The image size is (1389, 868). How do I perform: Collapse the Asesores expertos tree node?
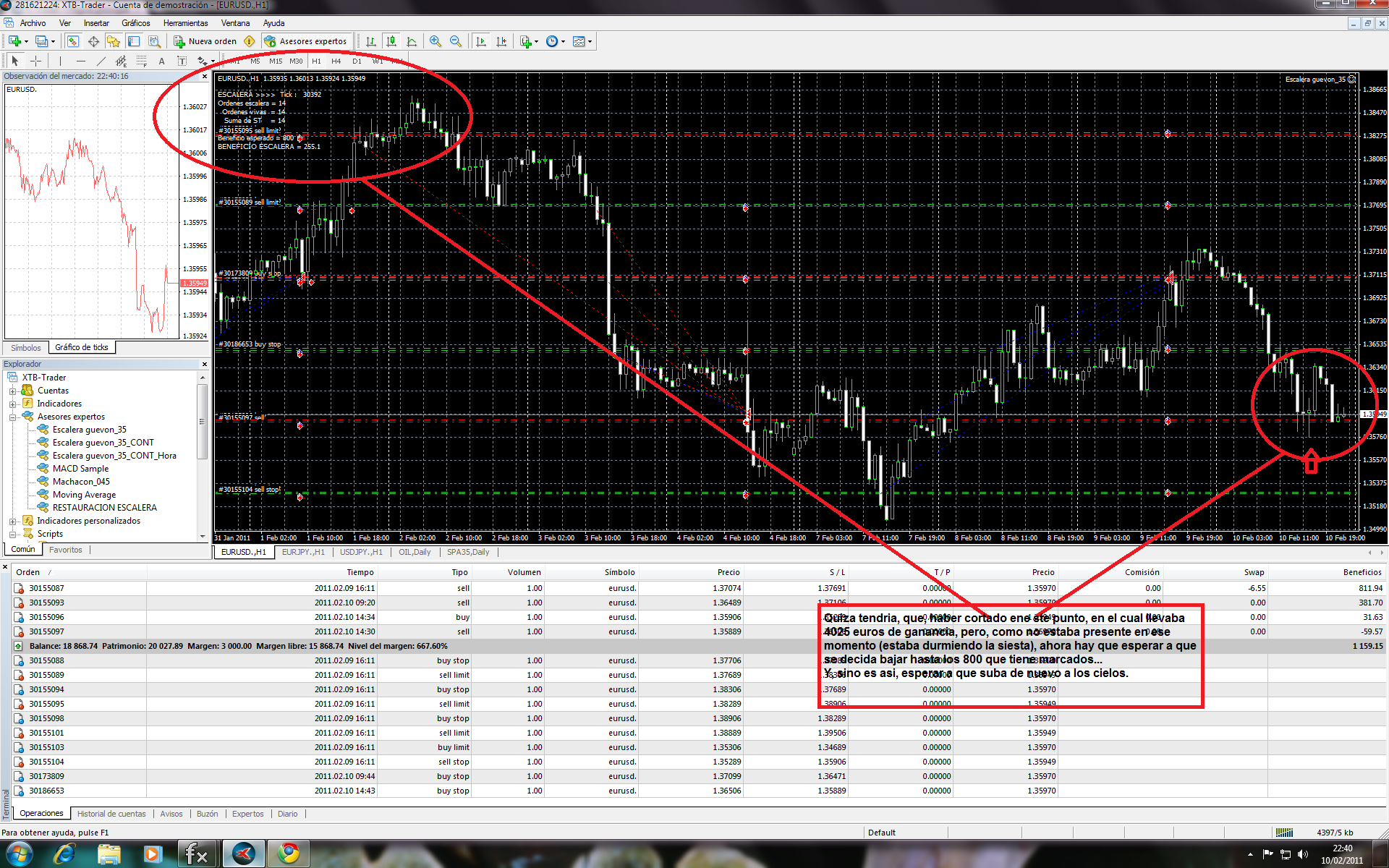[x=12, y=417]
